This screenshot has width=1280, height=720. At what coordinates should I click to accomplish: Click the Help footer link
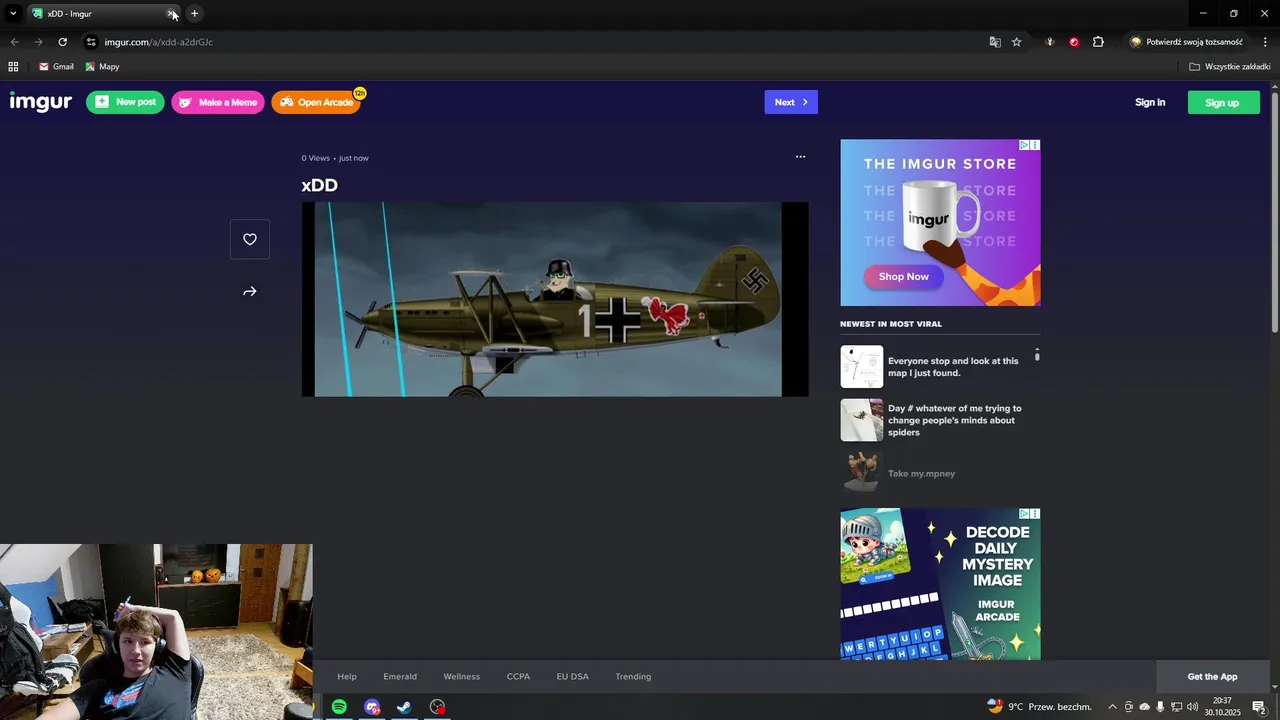pyautogui.click(x=347, y=676)
